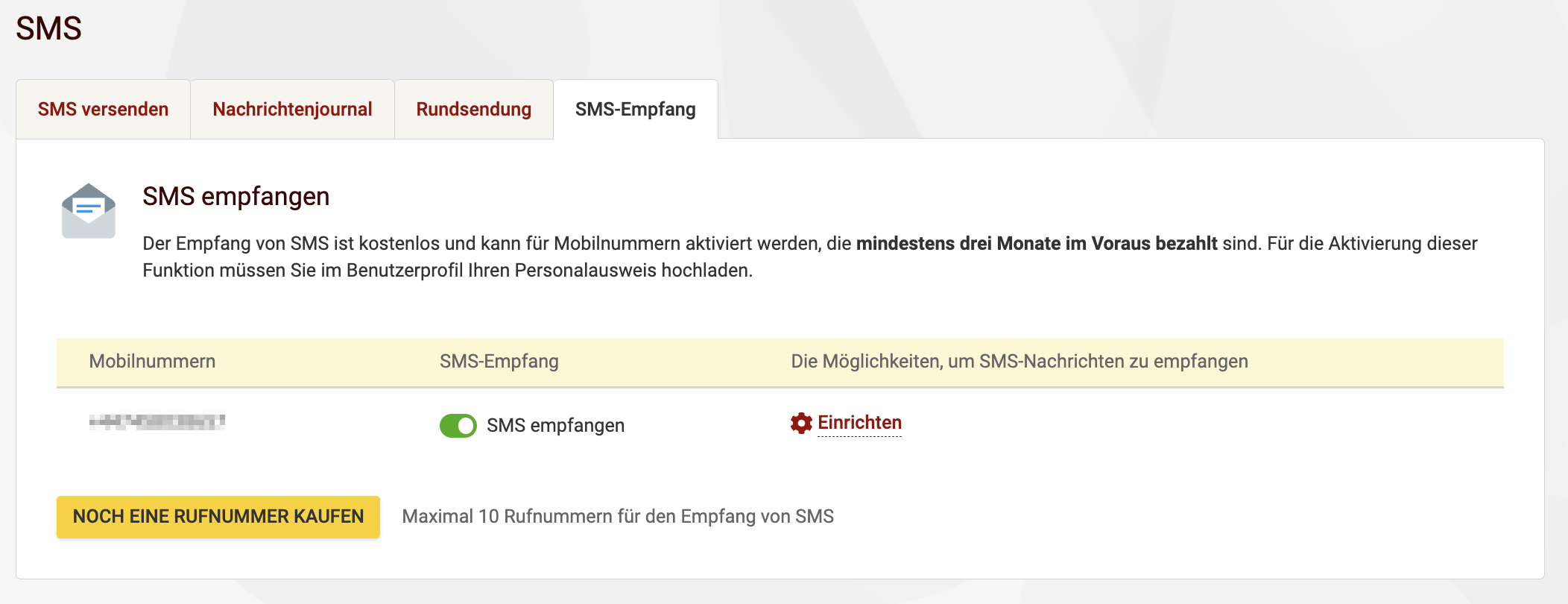Click the blurred mobile number entry
1568x604 pixels.
tap(157, 422)
